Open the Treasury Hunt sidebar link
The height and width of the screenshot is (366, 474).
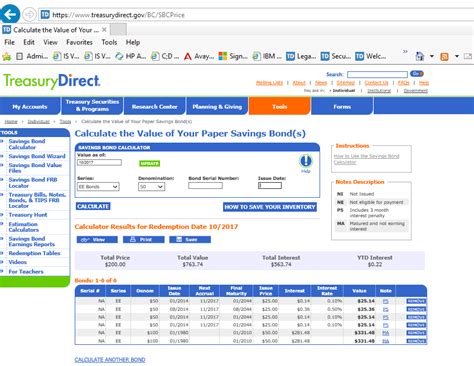click(28, 215)
